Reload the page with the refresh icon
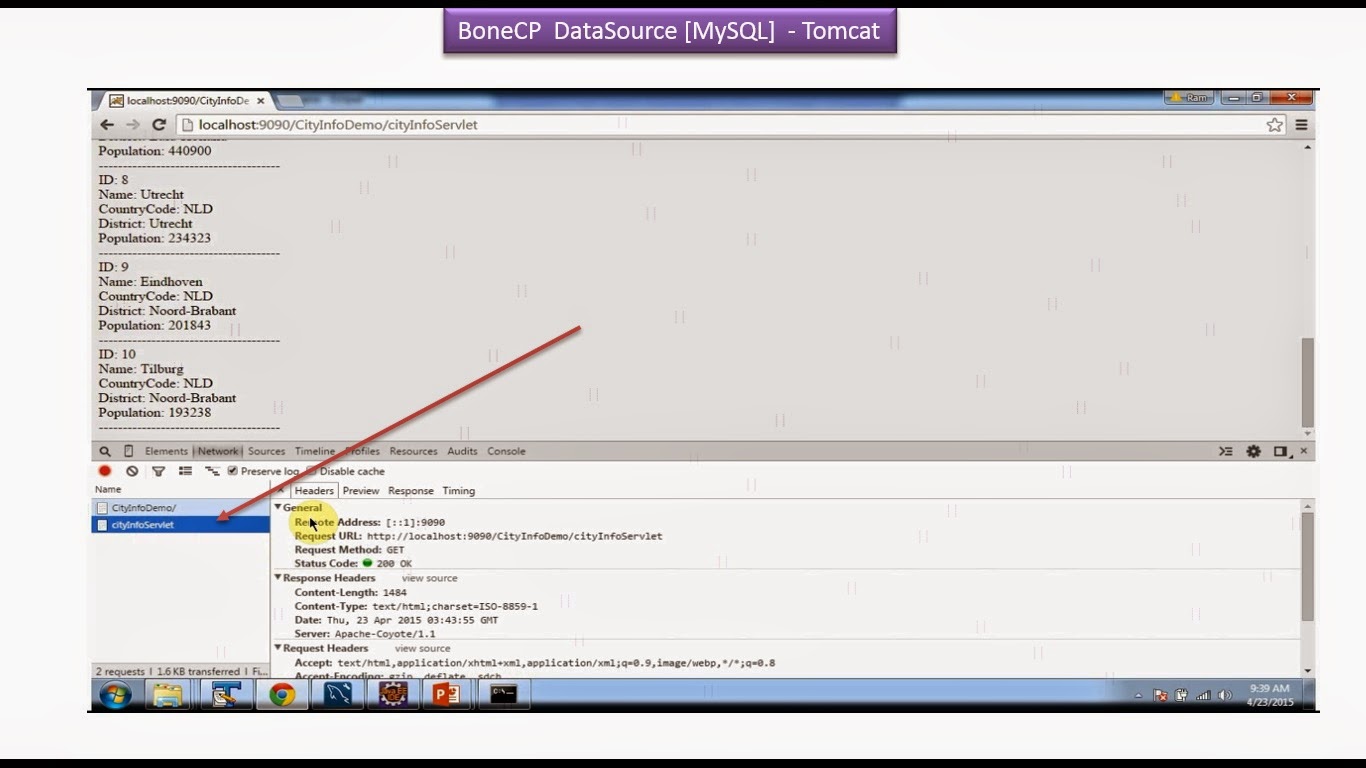1366x768 pixels. (x=159, y=125)
